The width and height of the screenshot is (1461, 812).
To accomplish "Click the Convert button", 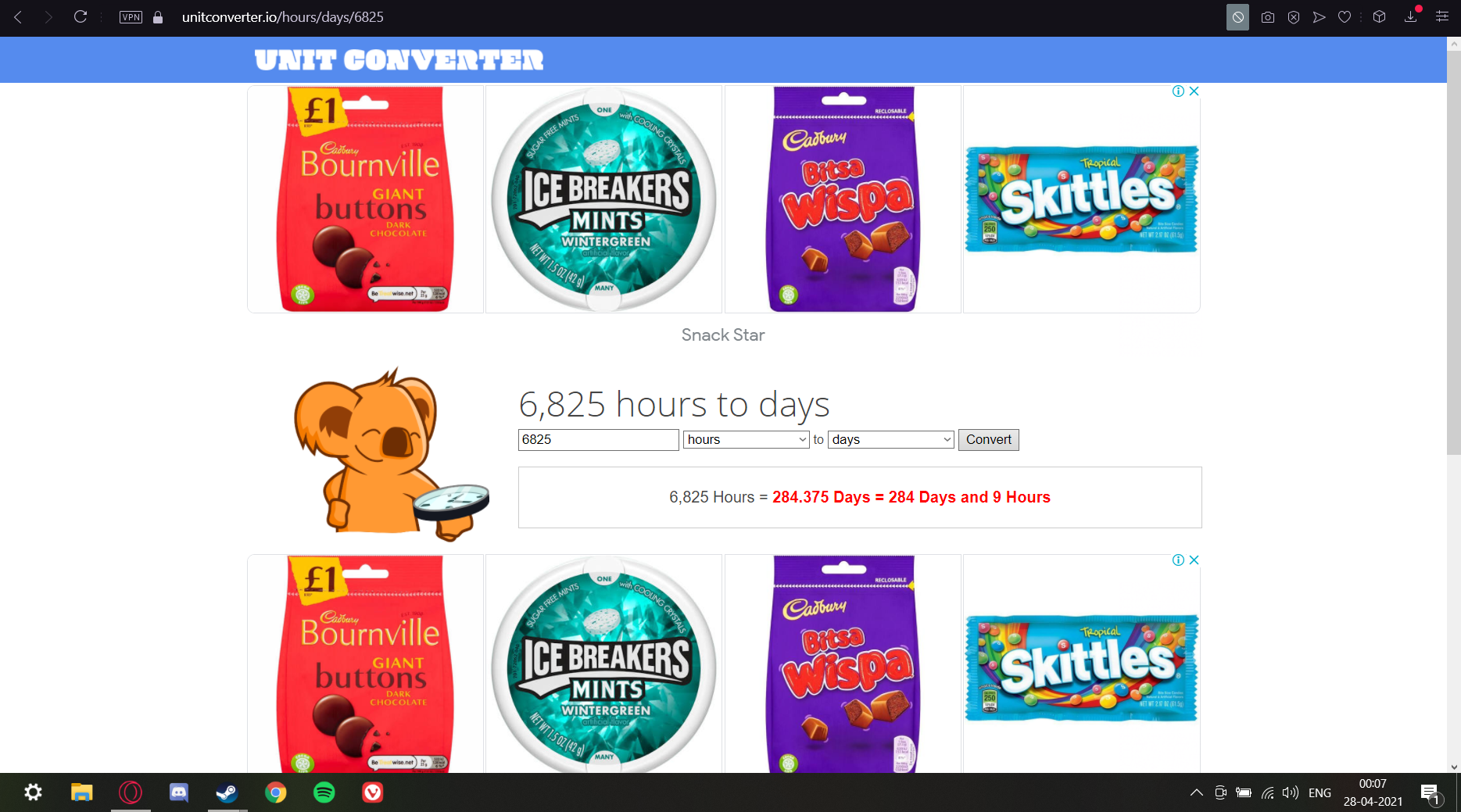I will click(989, 439).
